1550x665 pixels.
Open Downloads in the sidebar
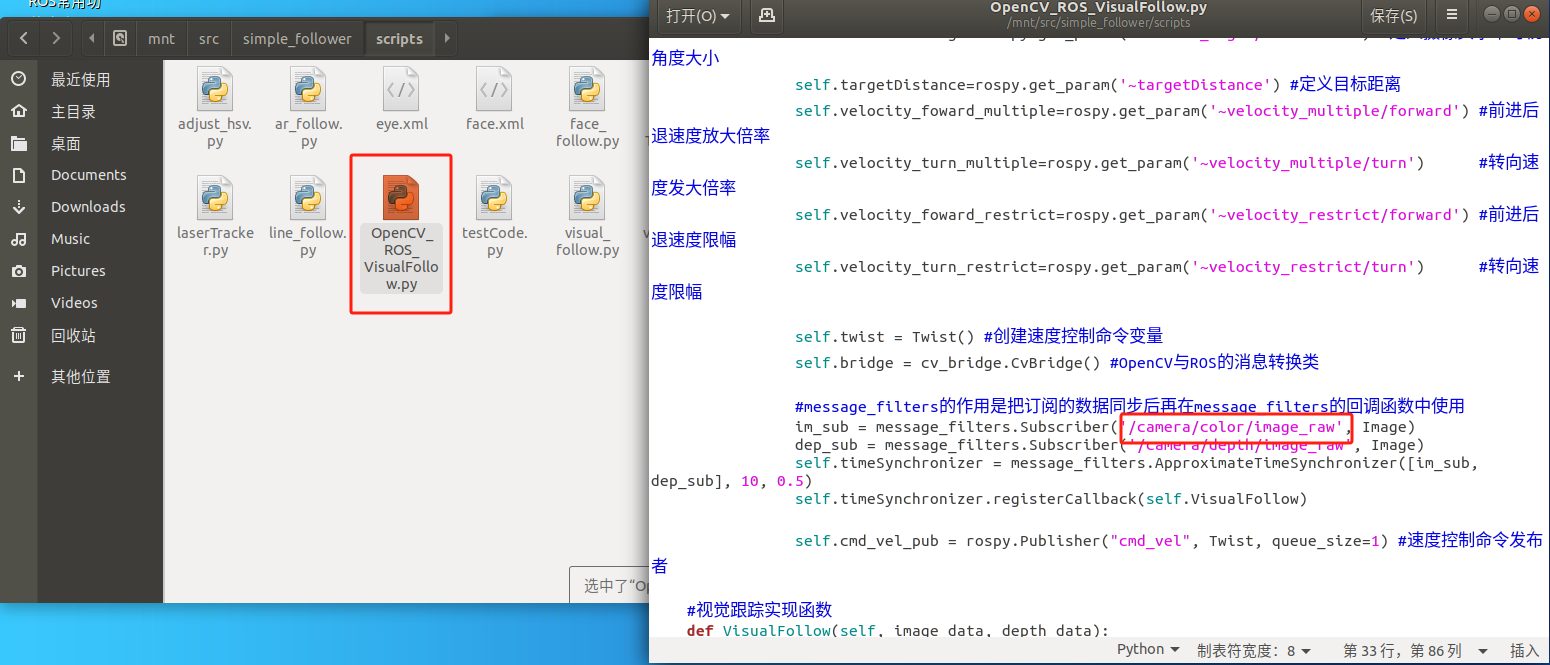pyautogui.click(x=88, y=207)
